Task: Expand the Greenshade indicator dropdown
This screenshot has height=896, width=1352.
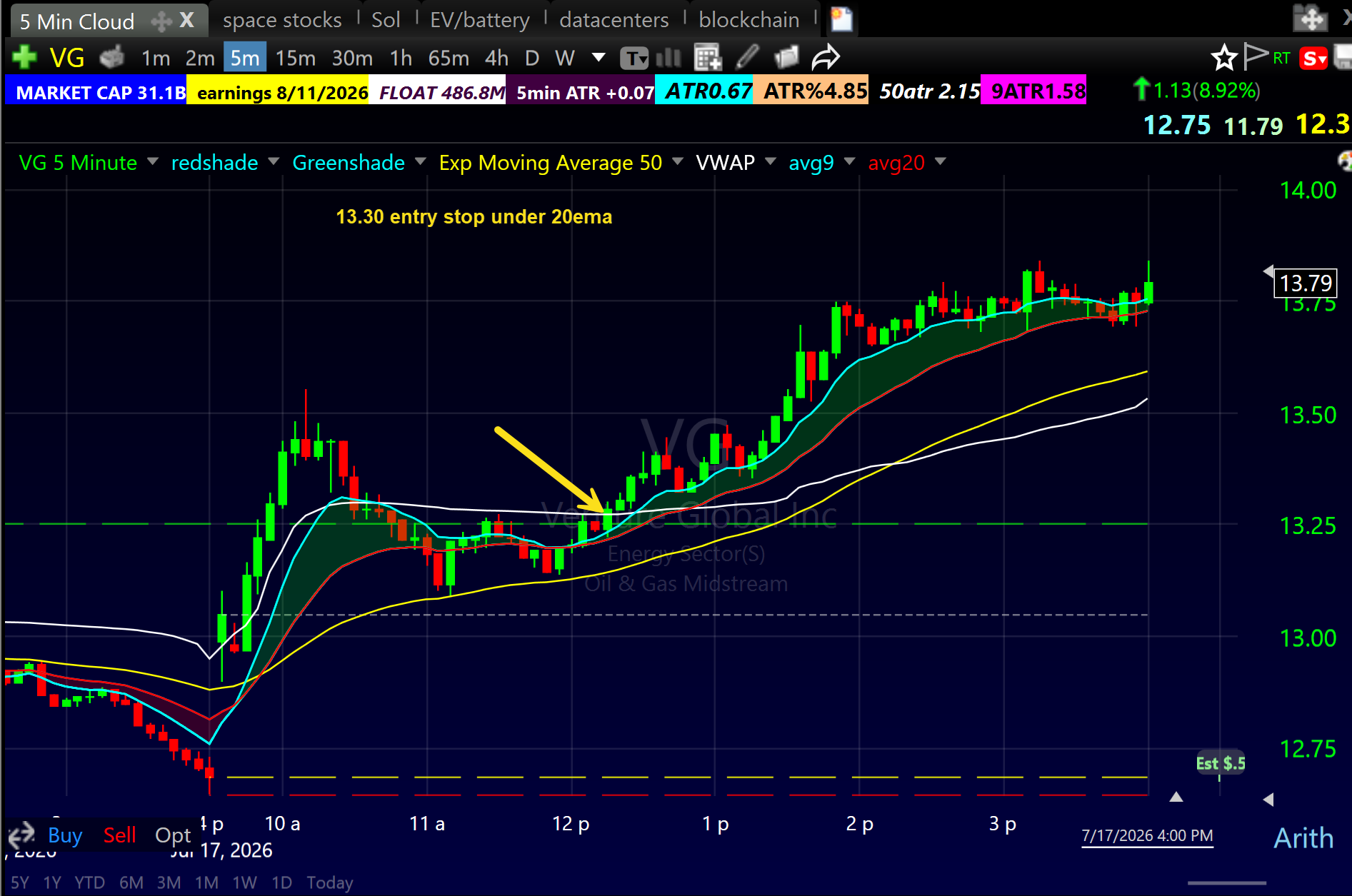Action: click(421, 162)
